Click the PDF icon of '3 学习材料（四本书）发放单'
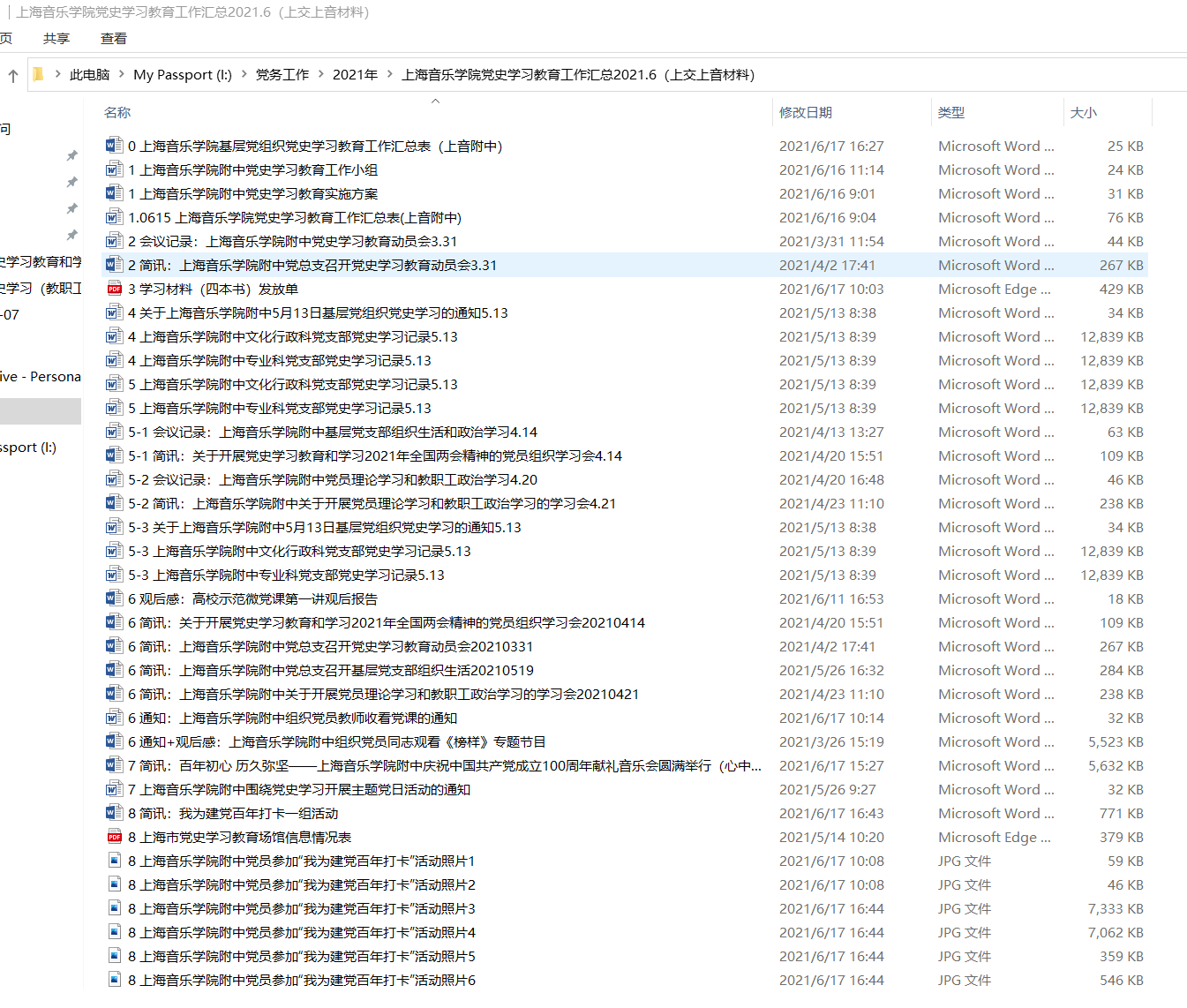The width and height of the screenshot is (1187, 1008). point(114,289)
